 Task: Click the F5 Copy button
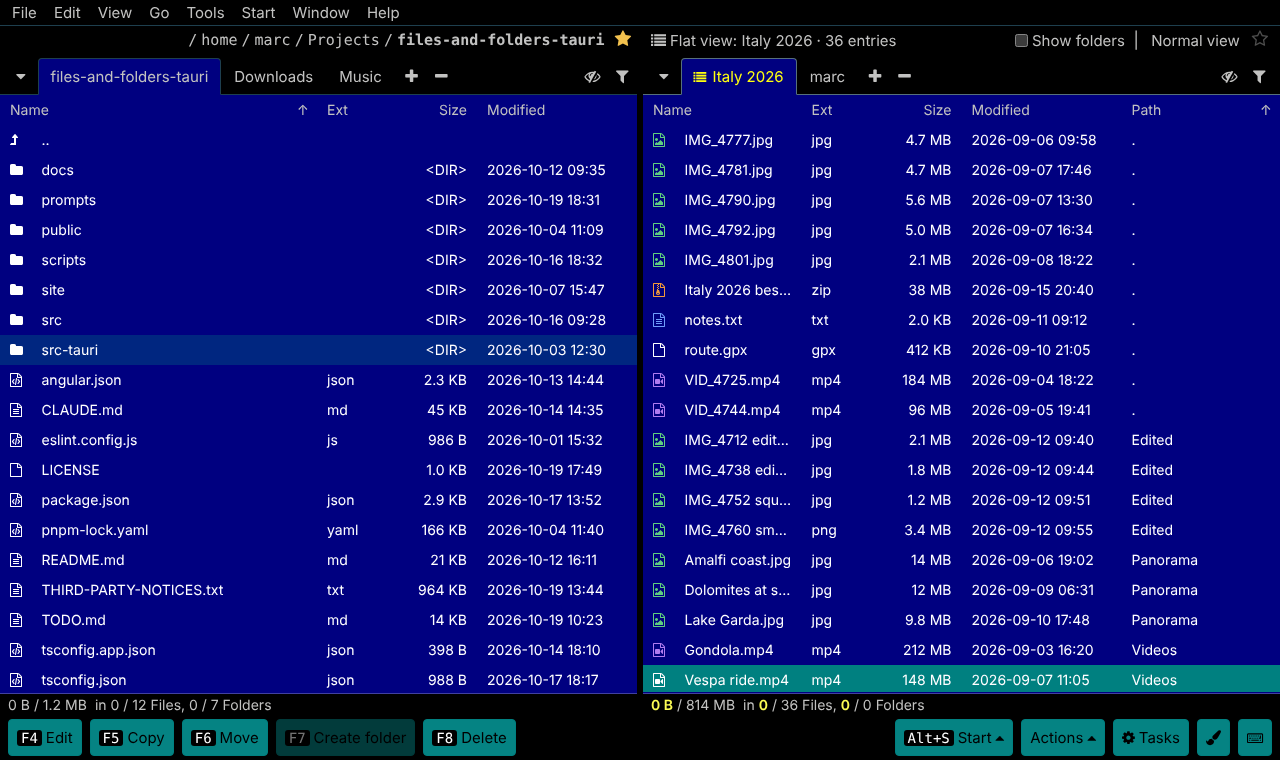point(132,738)
